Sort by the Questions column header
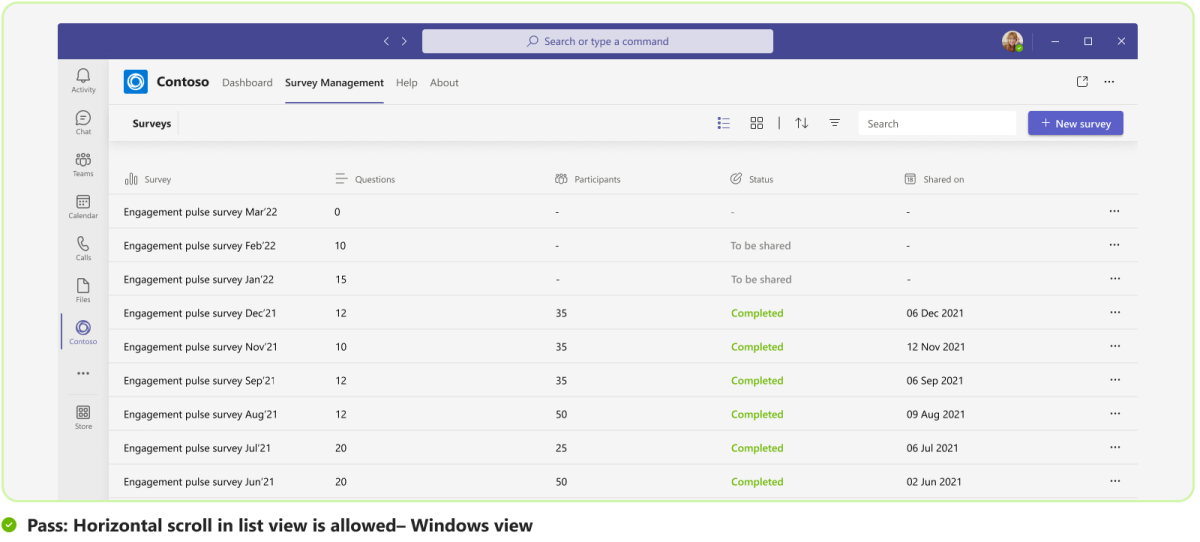The width and height of the screenshot is (1200, 542). coord(365,179)
